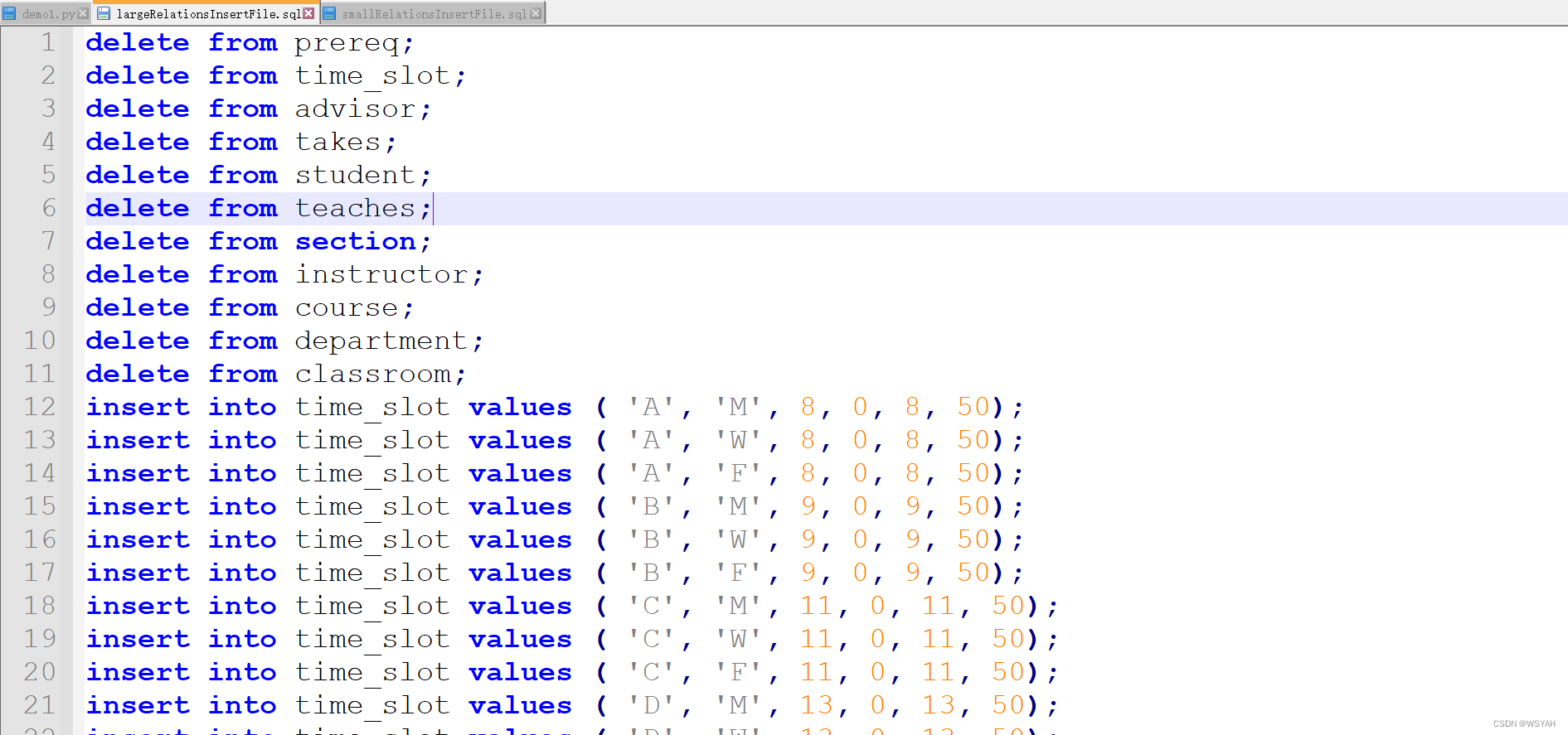Click 'time_slot' on line 18
This screenshot has height=735, width=1568.
pos(372,607)
